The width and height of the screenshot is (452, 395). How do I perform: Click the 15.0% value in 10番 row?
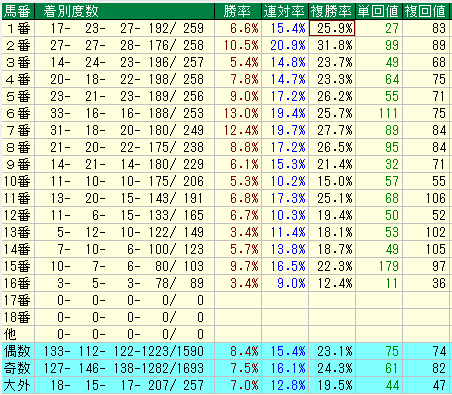point(335,181)
